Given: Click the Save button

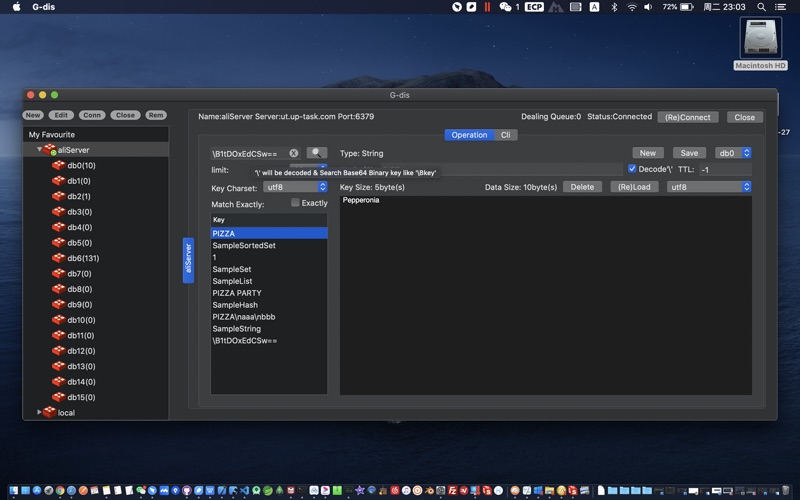Looking at the screenshot, I should [689, 153].
